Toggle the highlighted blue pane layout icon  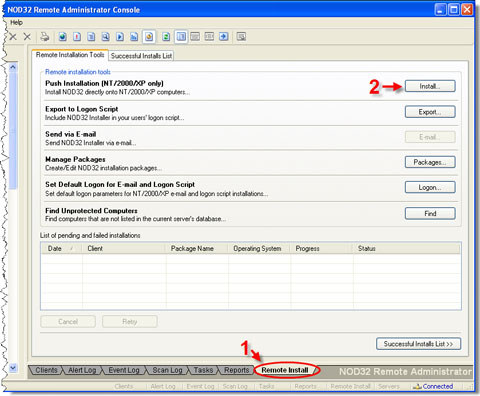click(181, 37)
